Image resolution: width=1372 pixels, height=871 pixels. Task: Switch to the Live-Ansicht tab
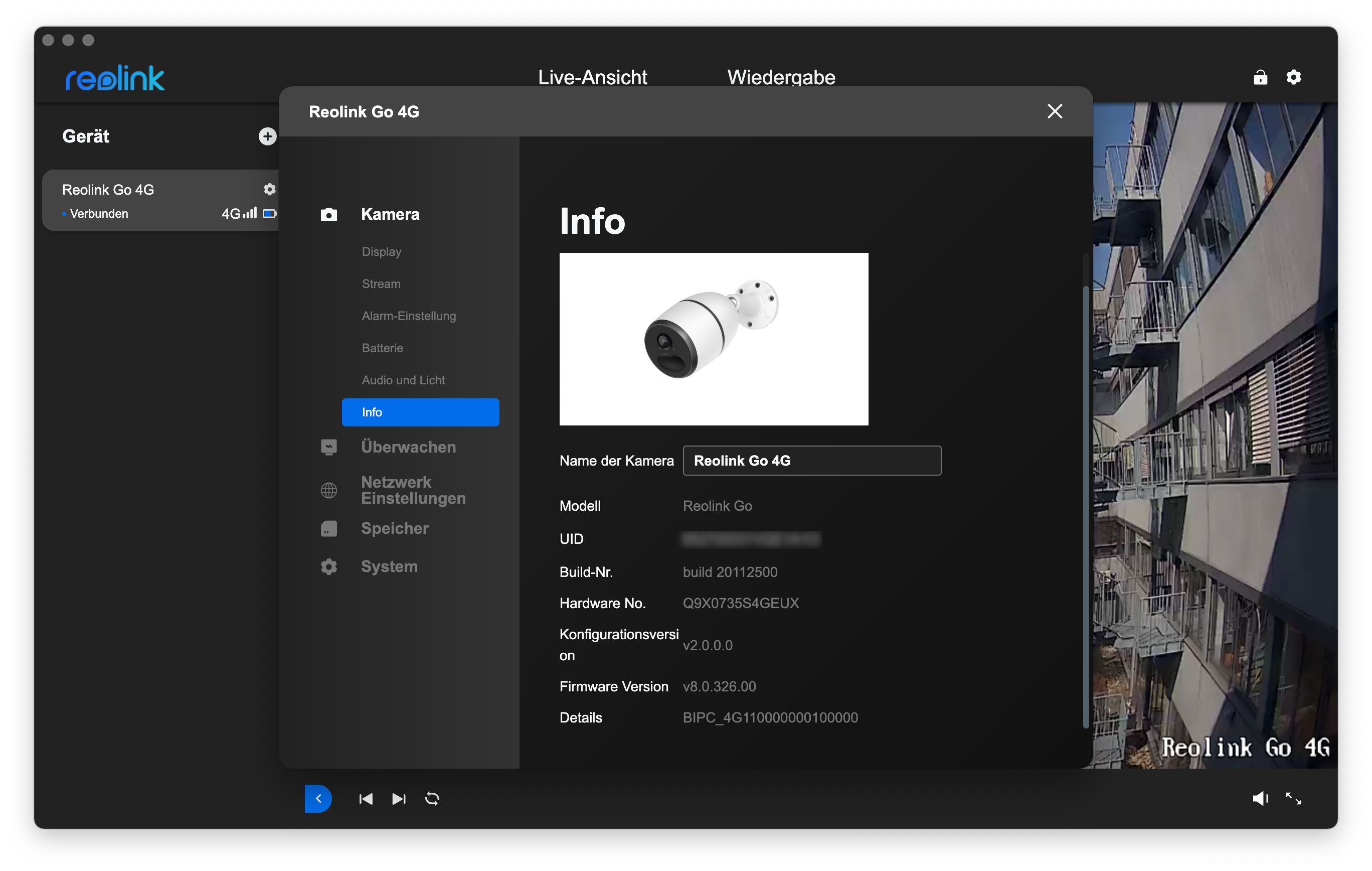[592, 77]
